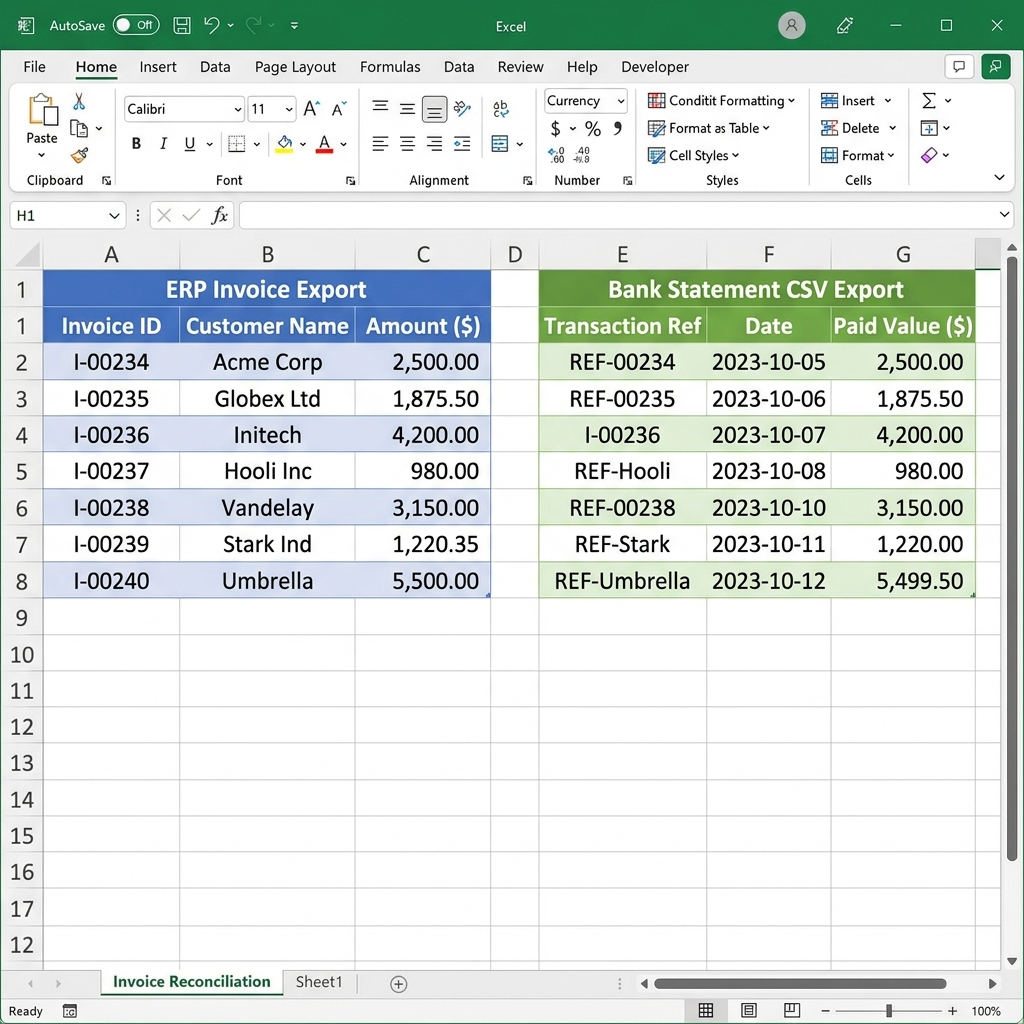Apply the red font color
The image size is (1024, 1024).
pos(325,144)
